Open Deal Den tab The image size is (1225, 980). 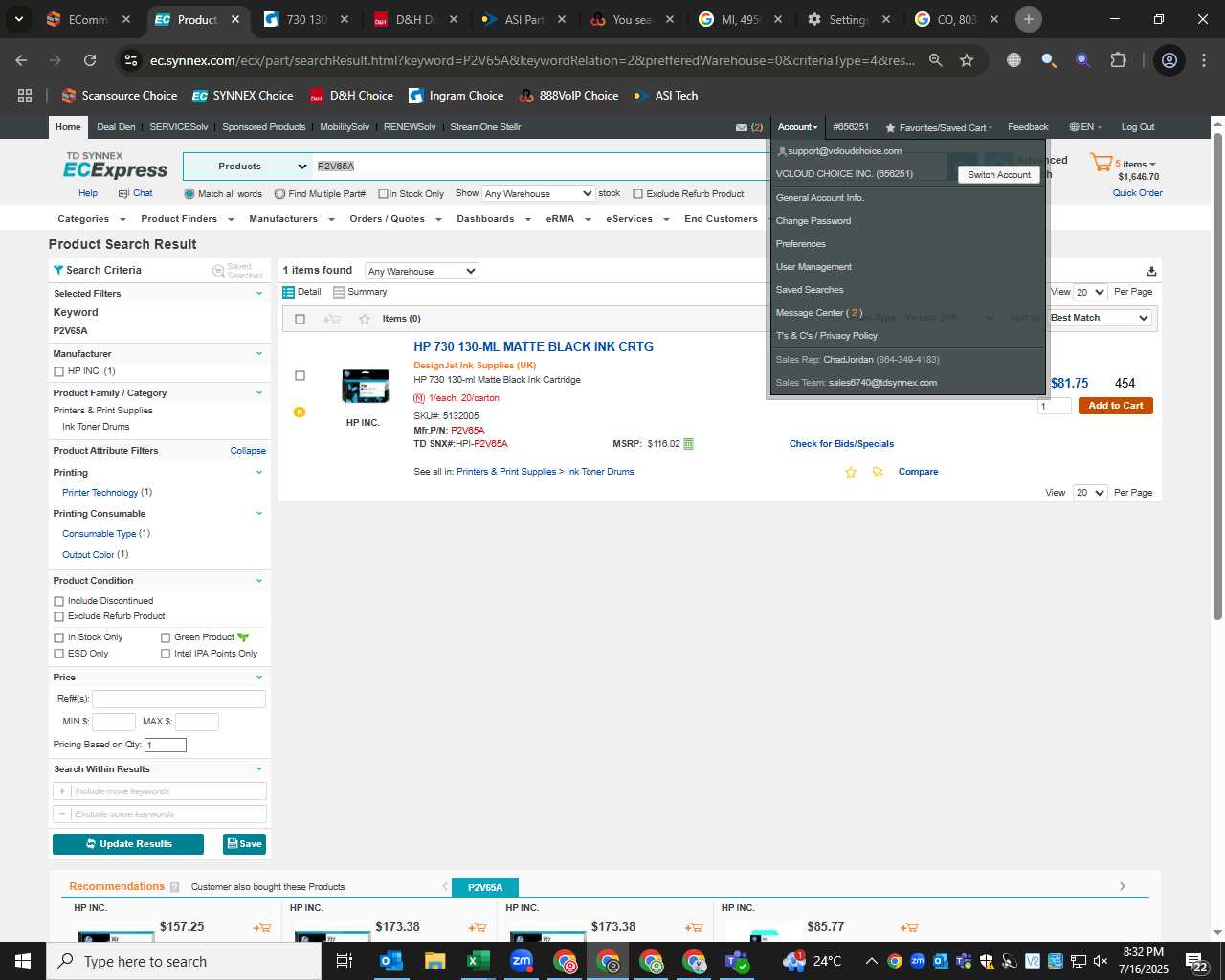[x=116, y=127]
